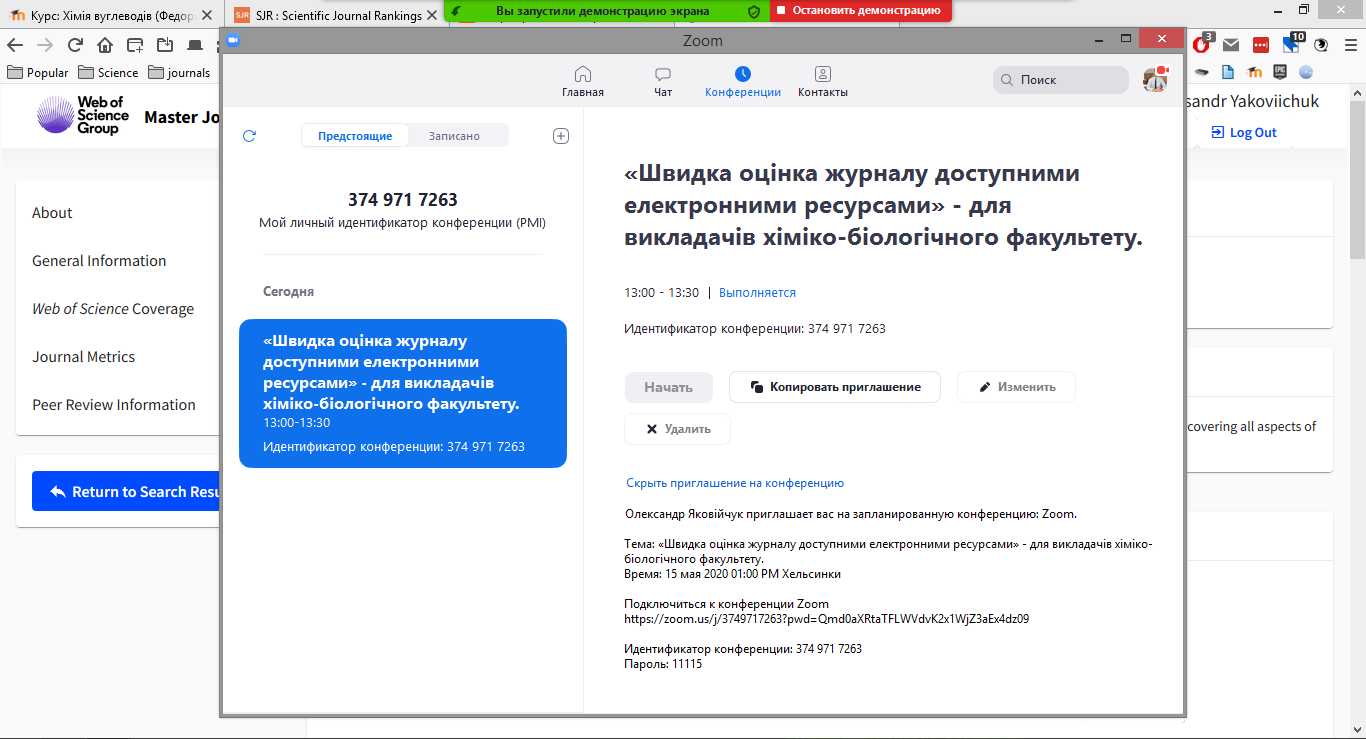Screen dimensions: 1366x739
Task: Stop screen sharing with Остановить демонстрацию
Action: (x=860, y=10)
